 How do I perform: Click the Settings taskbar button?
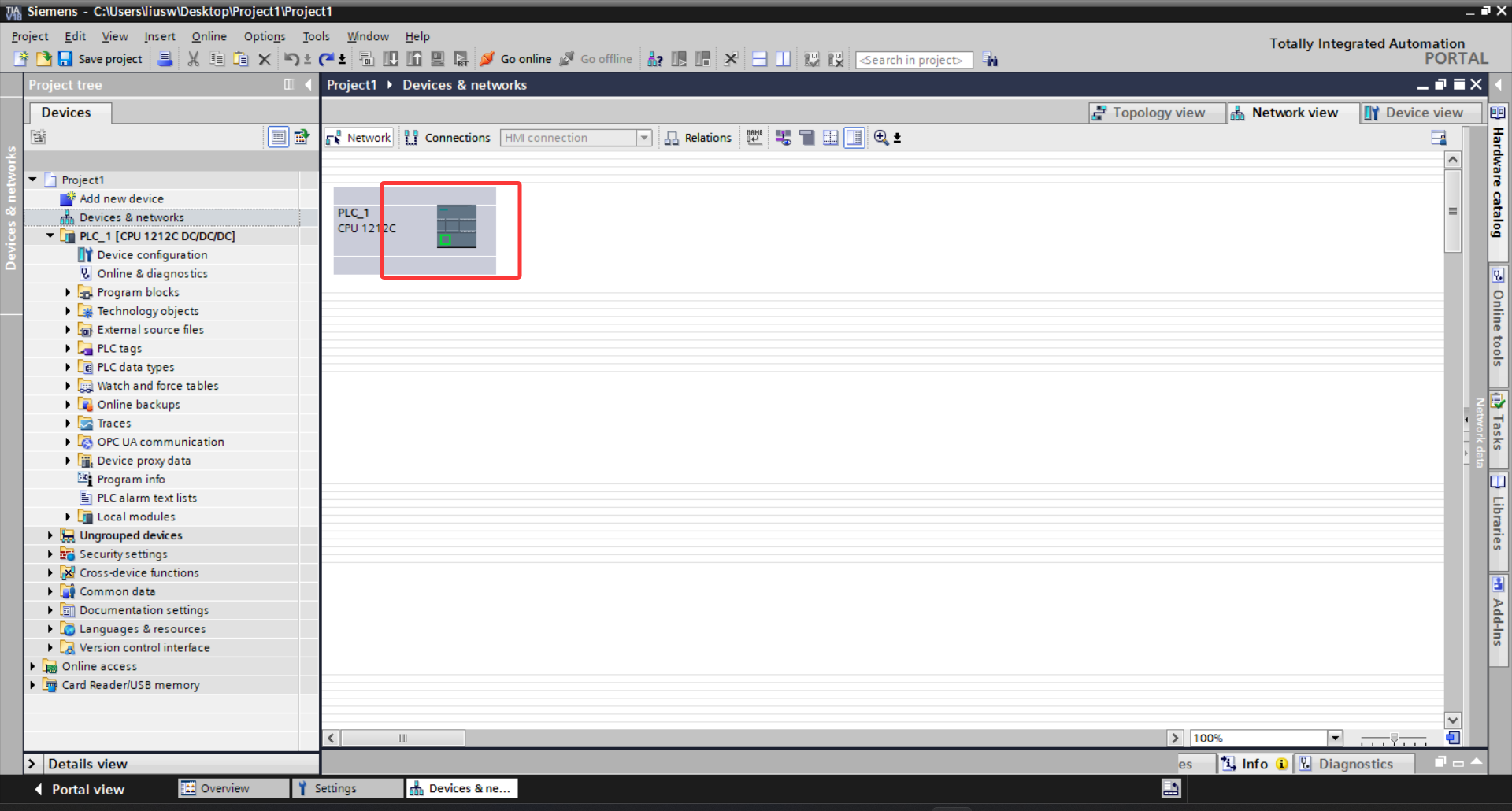point(347,788)
